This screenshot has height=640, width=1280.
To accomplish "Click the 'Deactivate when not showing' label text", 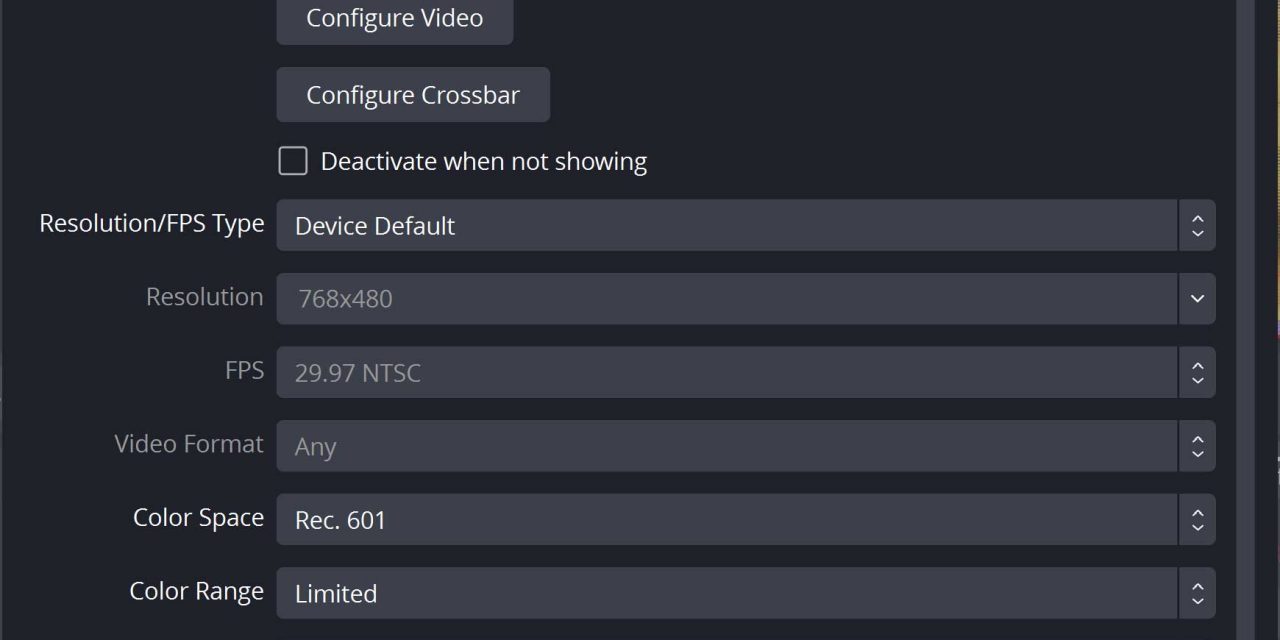I will point(483,162).
